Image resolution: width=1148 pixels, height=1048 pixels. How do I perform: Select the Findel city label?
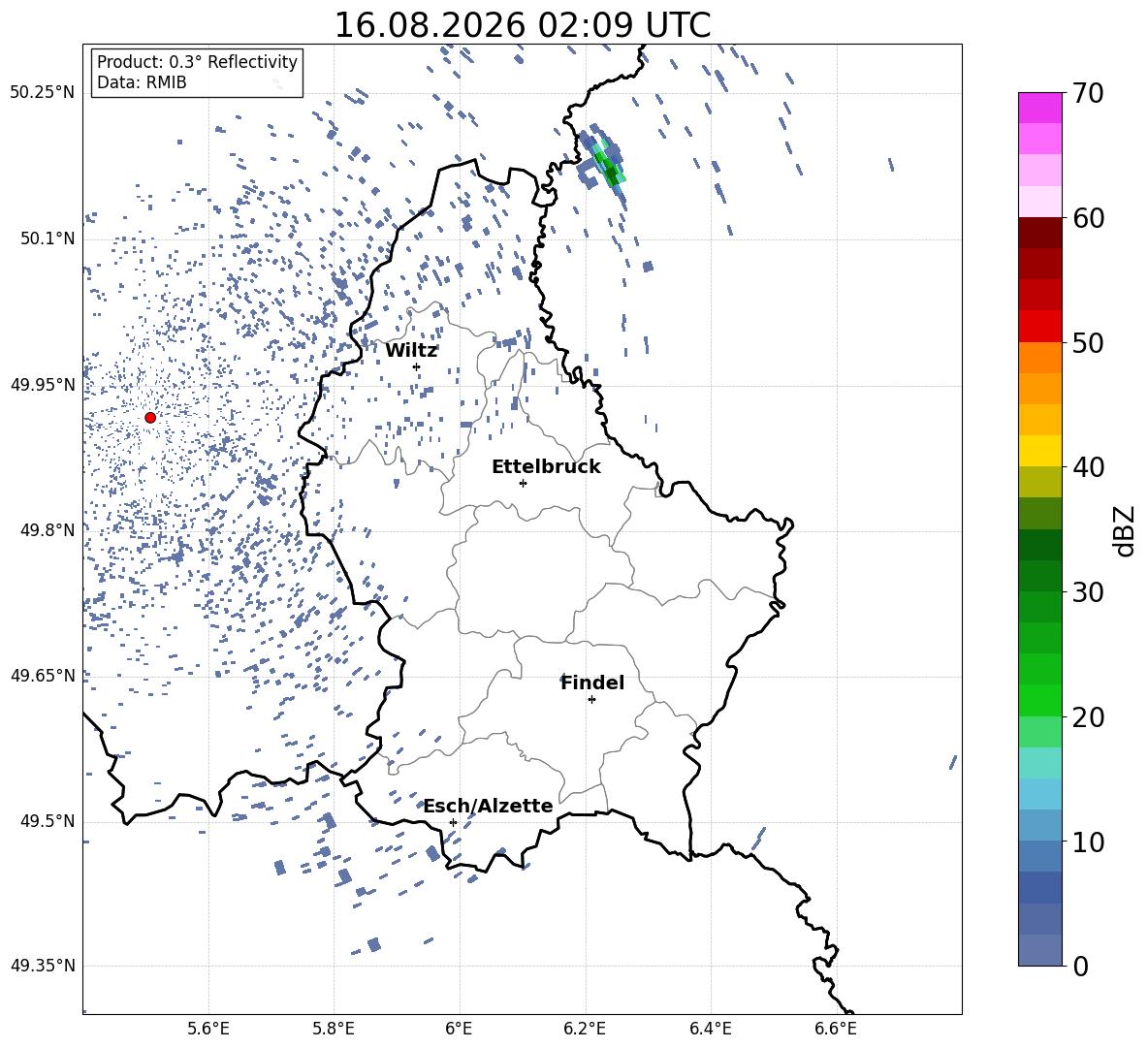(592, 683)
